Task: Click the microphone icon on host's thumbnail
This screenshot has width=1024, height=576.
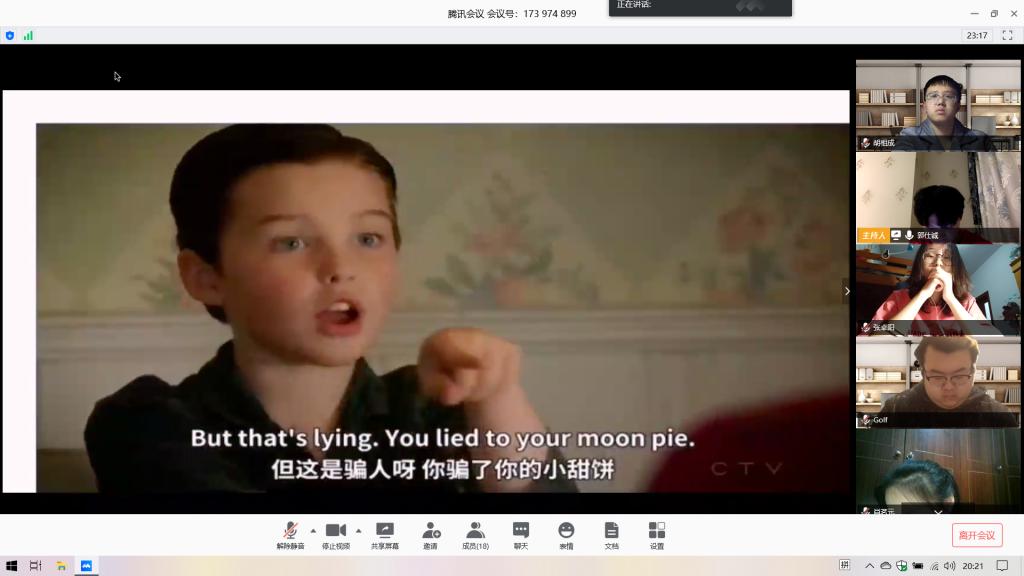Action: (909, 235)
